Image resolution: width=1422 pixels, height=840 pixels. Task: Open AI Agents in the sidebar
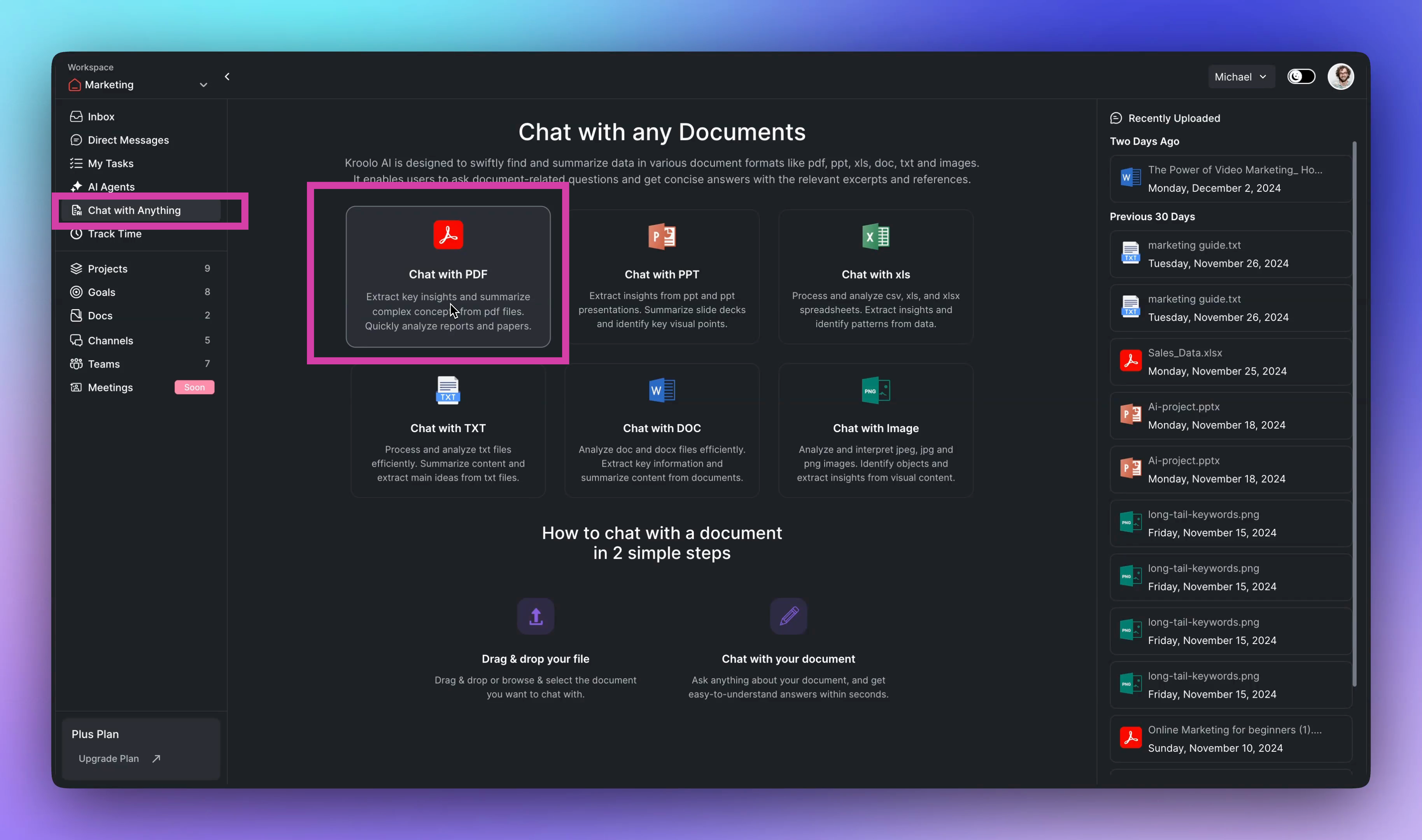pos(111,187)
